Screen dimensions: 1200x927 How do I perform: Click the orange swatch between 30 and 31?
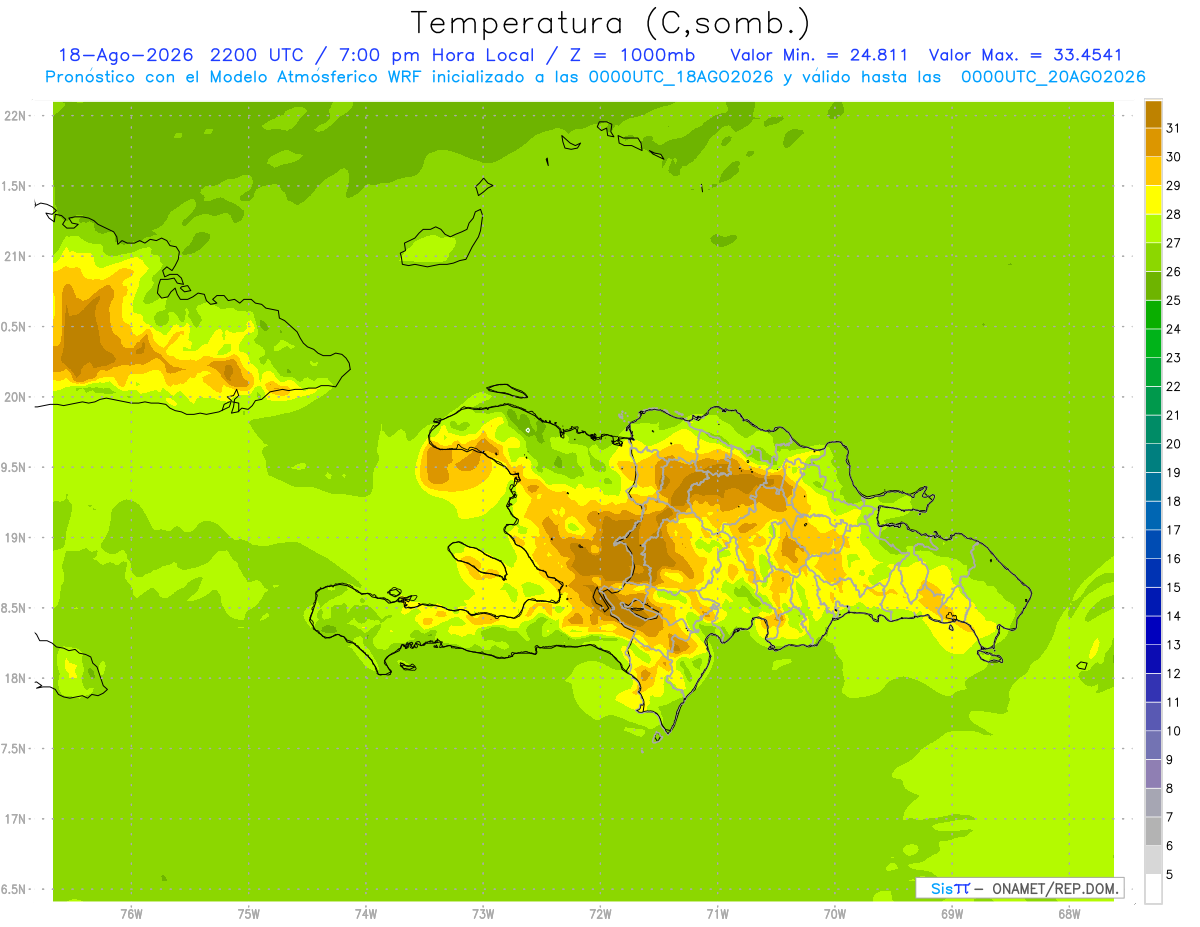1153,142
